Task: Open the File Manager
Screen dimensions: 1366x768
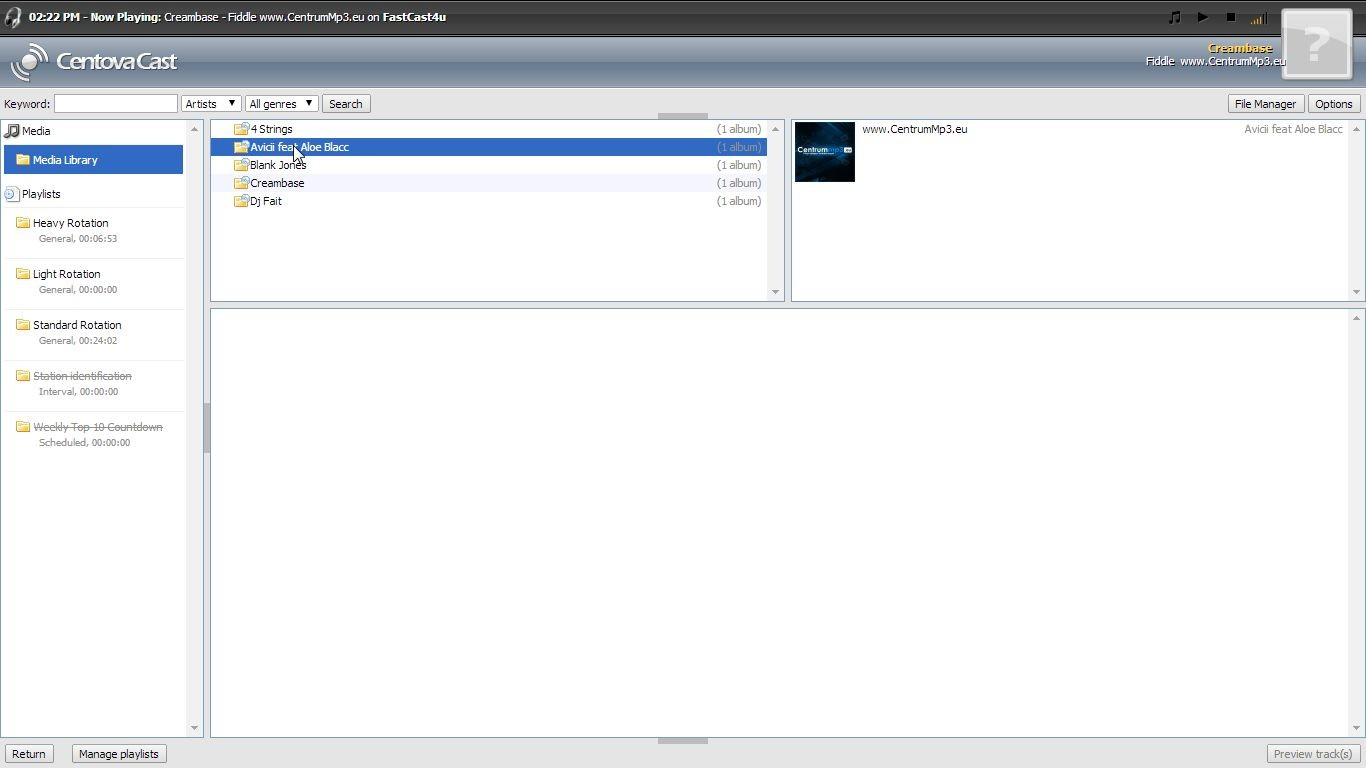Action: point(1265,104)
